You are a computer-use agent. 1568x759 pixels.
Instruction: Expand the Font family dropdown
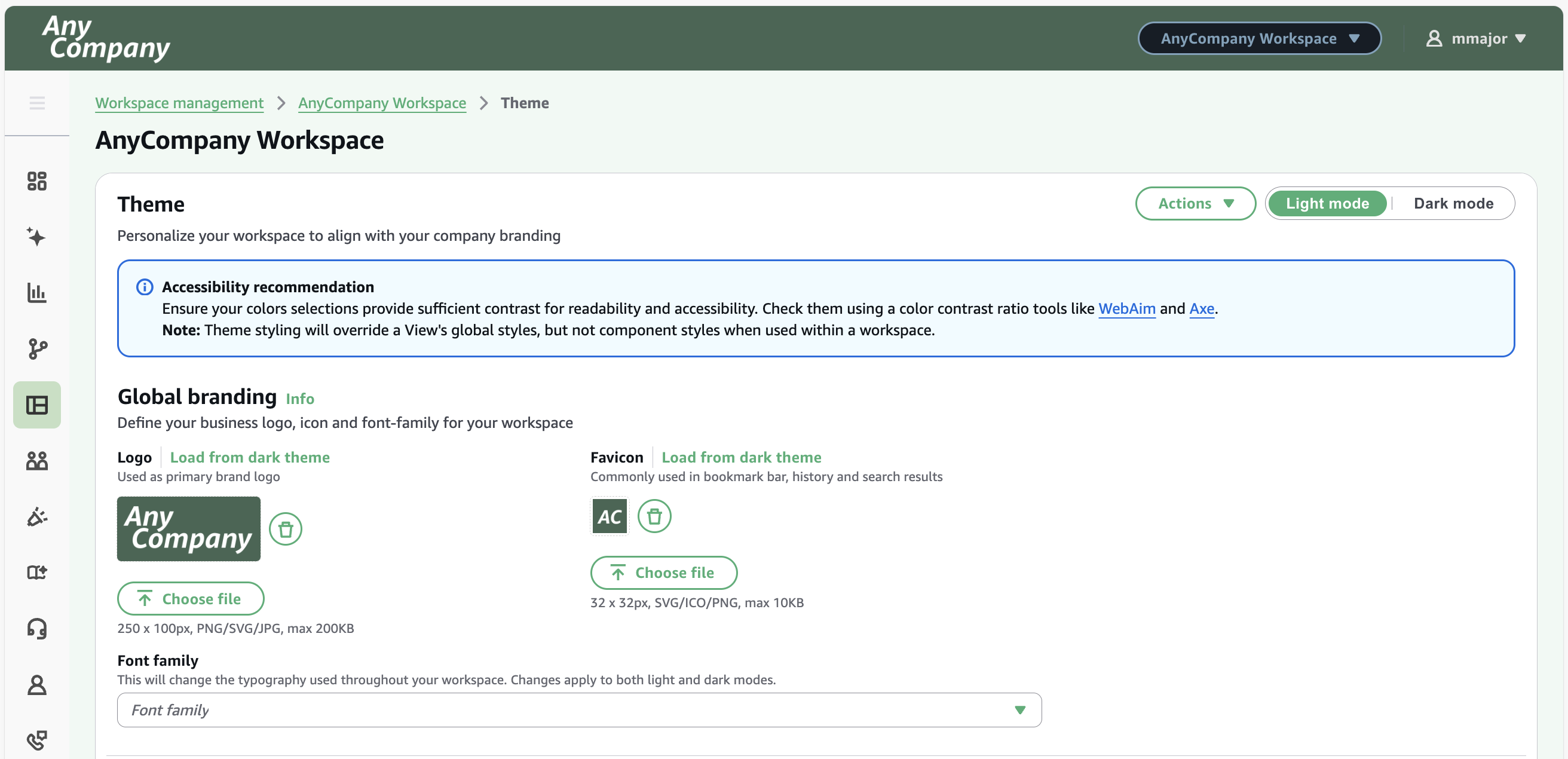point(1017,710)
